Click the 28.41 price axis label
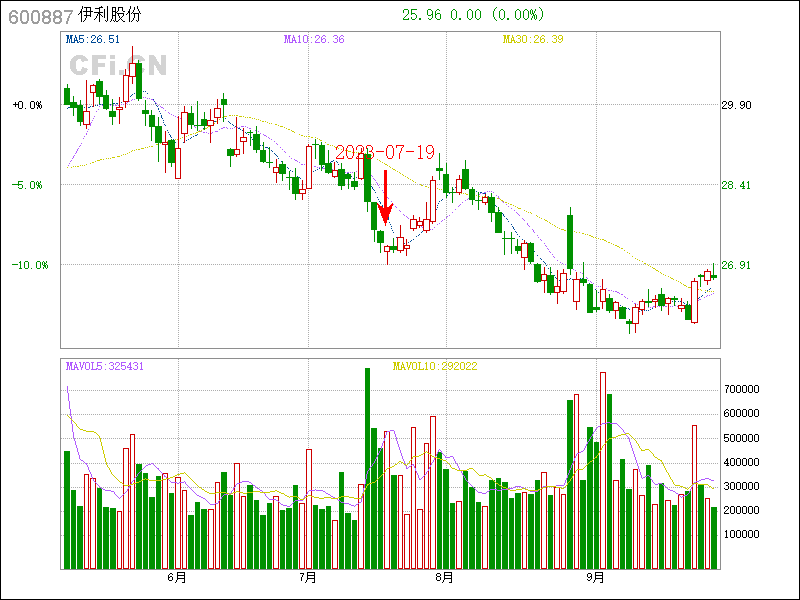Viewport: 800px width, 600px height. (x=736, y=185)
